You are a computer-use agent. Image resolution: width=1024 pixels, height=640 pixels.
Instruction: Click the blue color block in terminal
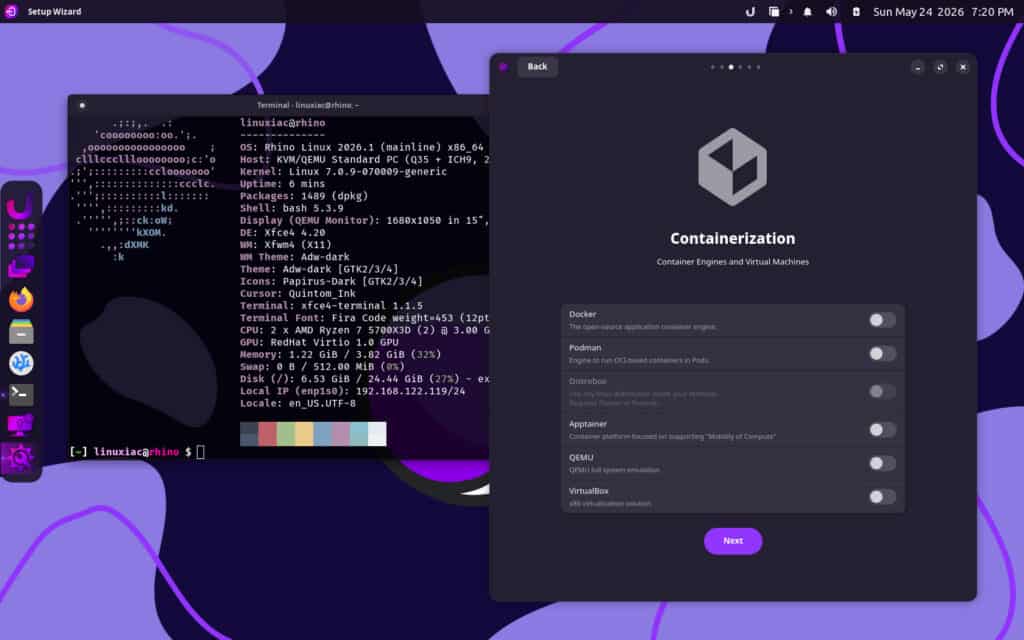[322, 434]
